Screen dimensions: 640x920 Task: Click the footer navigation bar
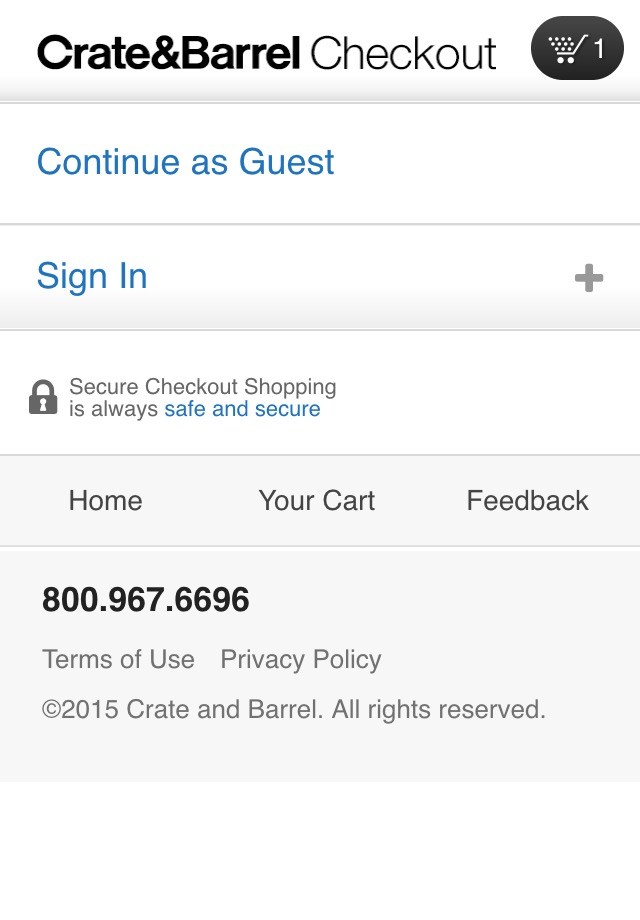(320, 501)
